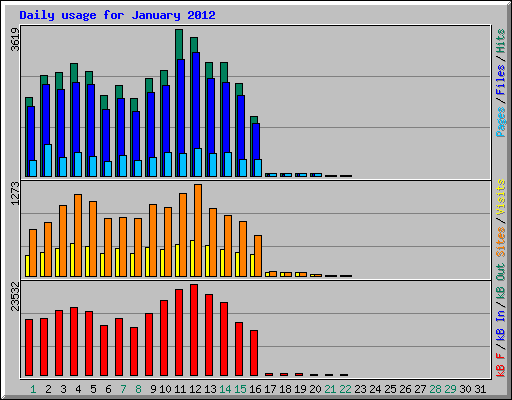Click the red 'kB F' legend label
The image size is (512, 400).
pyautogui.click(x=500, y=365)
